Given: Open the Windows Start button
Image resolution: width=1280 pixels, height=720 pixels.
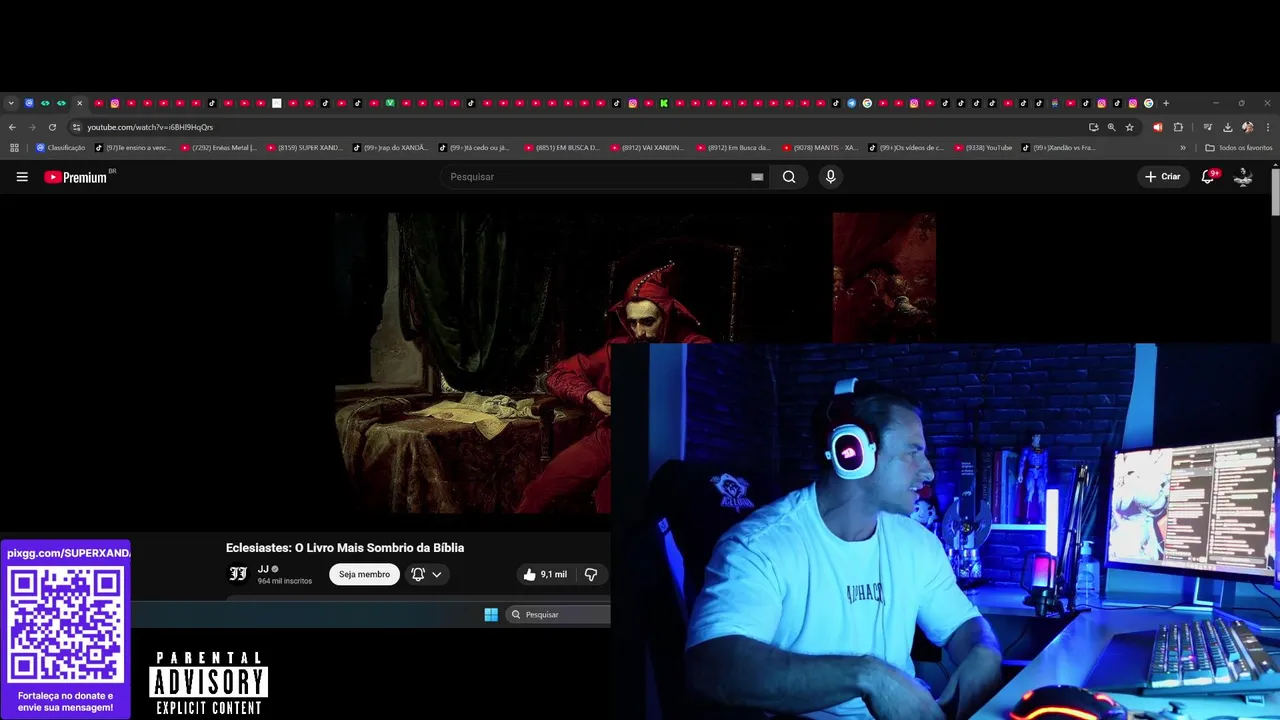Looking at the screenshot, I should (491, 615).
